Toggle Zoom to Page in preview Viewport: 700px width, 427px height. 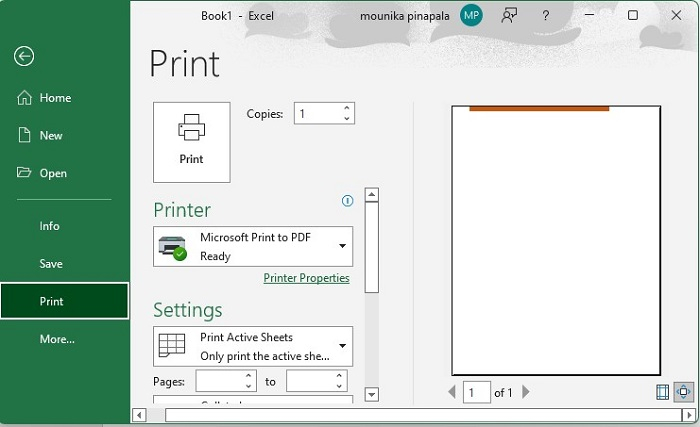tap(684, 392)
